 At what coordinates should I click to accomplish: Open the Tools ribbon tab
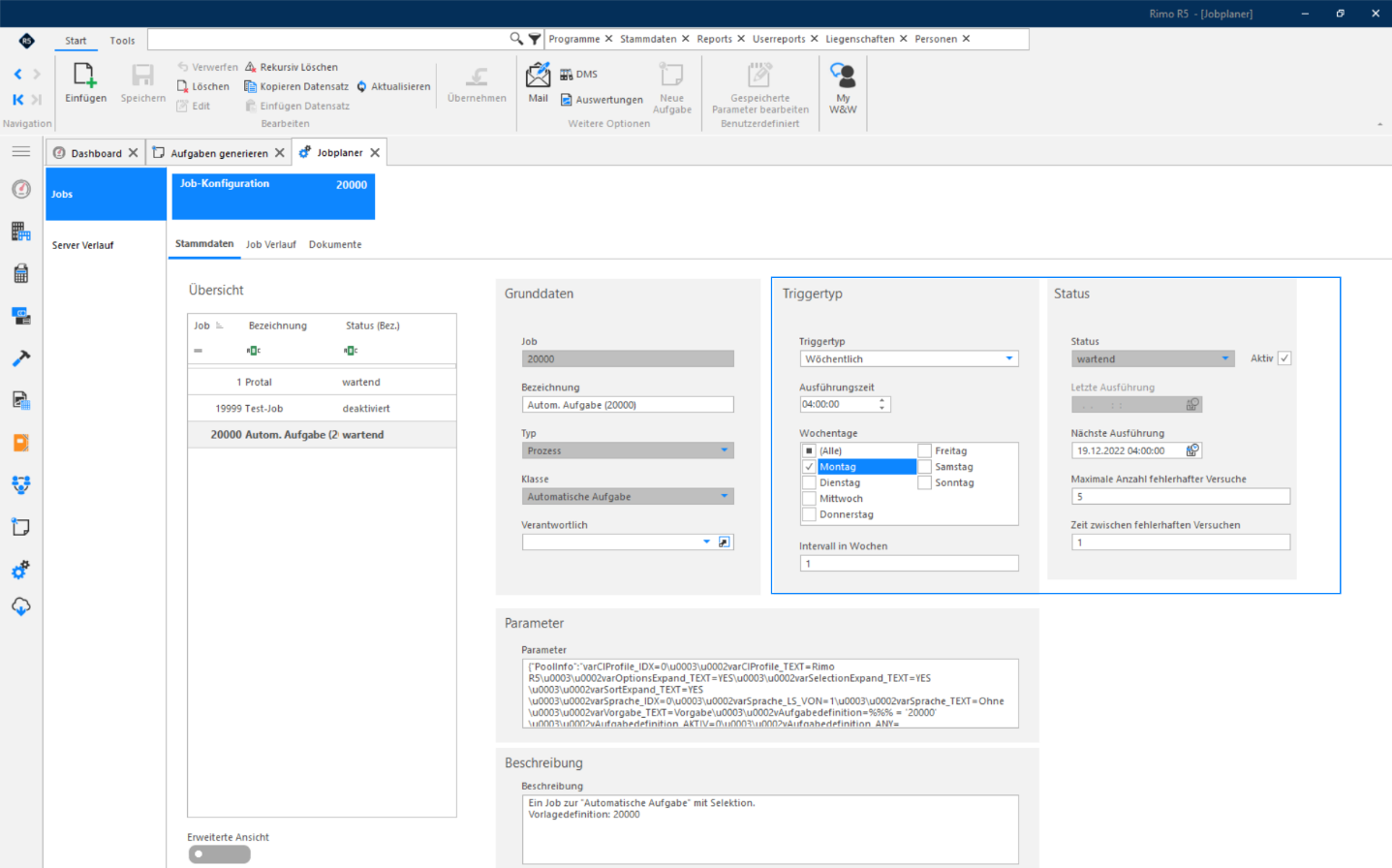pos(122,41)
